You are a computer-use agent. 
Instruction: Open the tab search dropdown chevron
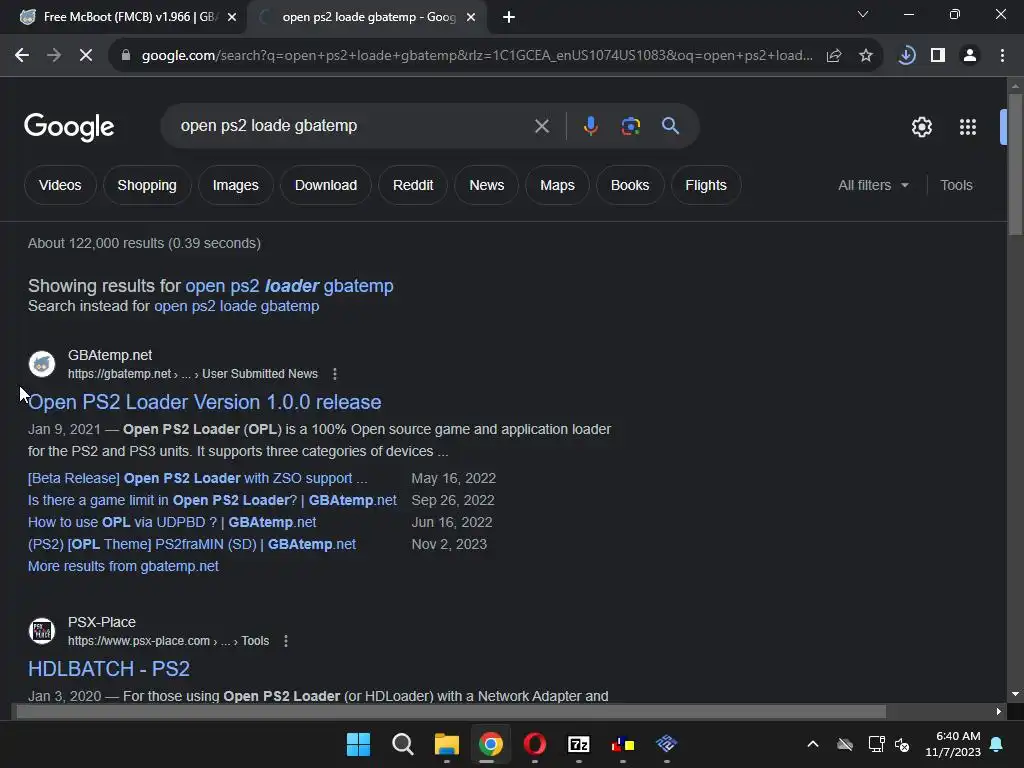[x=863, y=14]
